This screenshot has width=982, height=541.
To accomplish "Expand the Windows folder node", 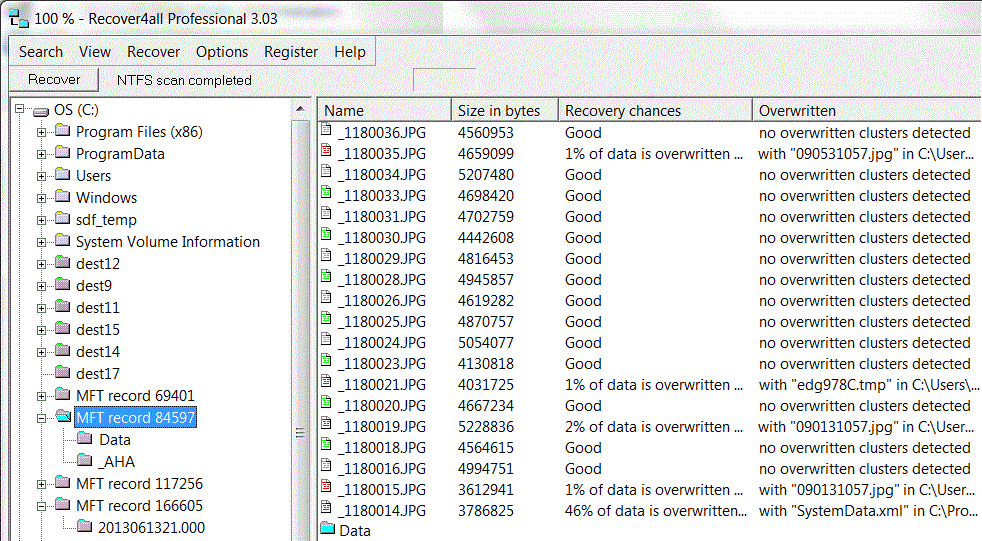I will coord(41,198).
